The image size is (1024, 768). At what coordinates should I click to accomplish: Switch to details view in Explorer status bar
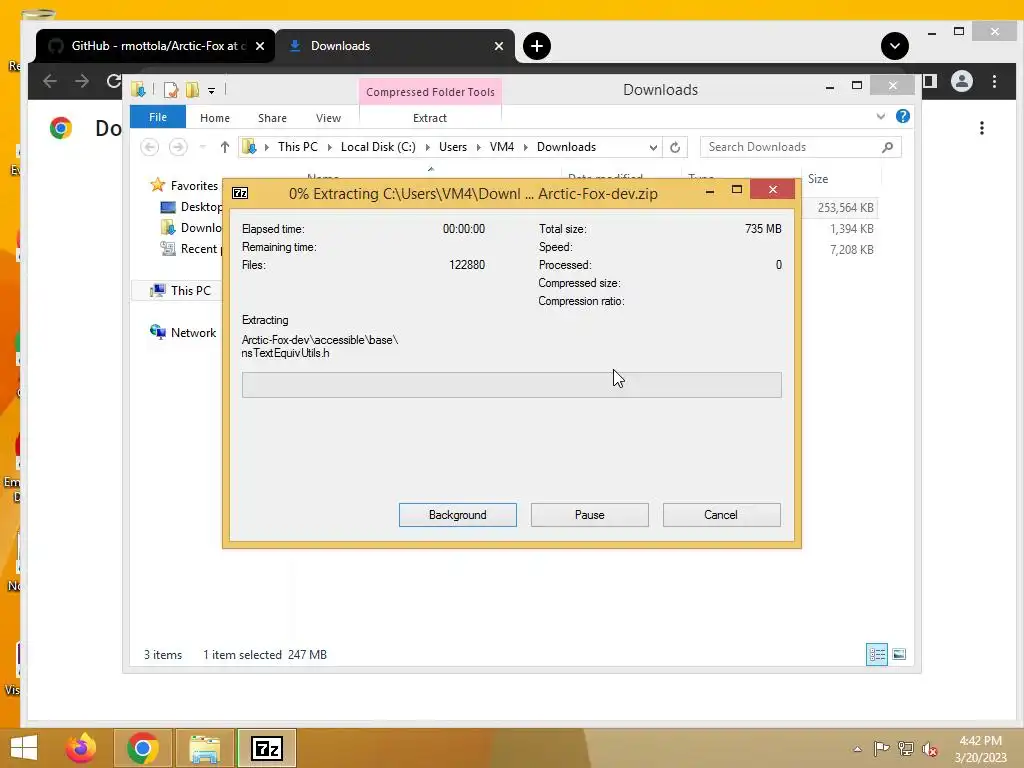point(876,654)
